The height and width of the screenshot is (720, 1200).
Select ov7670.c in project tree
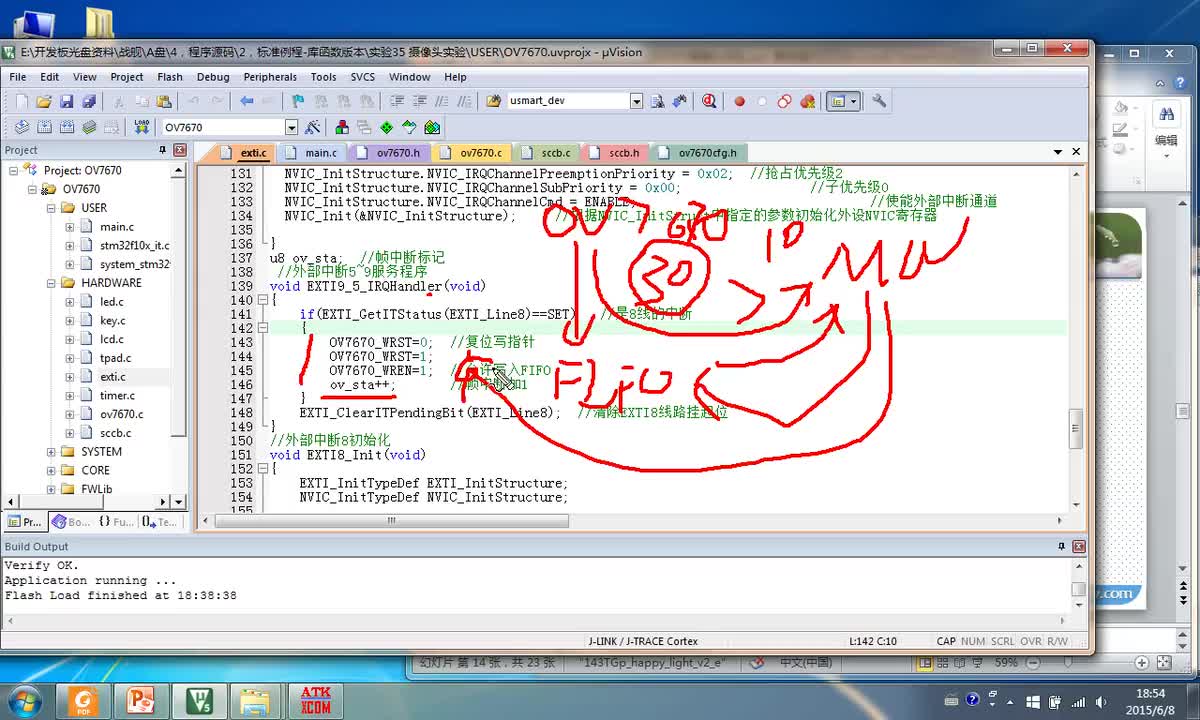121,414
